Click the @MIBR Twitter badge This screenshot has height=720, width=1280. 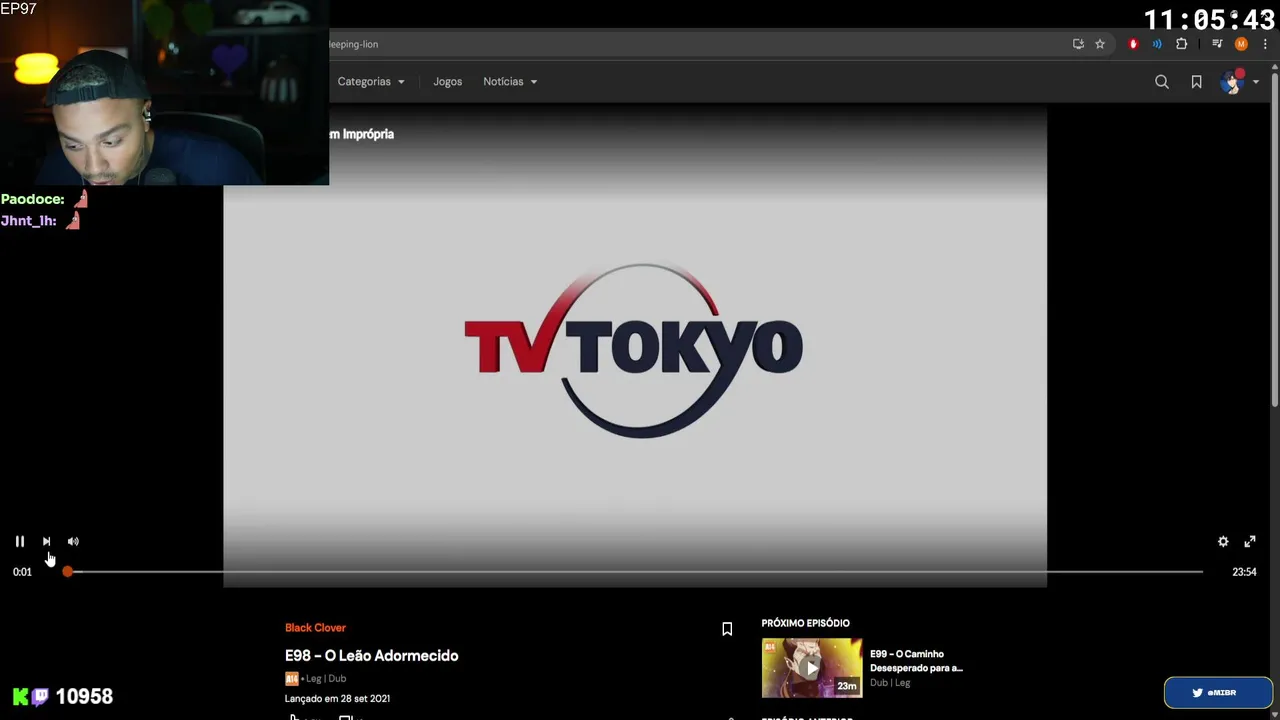pos(1218,692)
